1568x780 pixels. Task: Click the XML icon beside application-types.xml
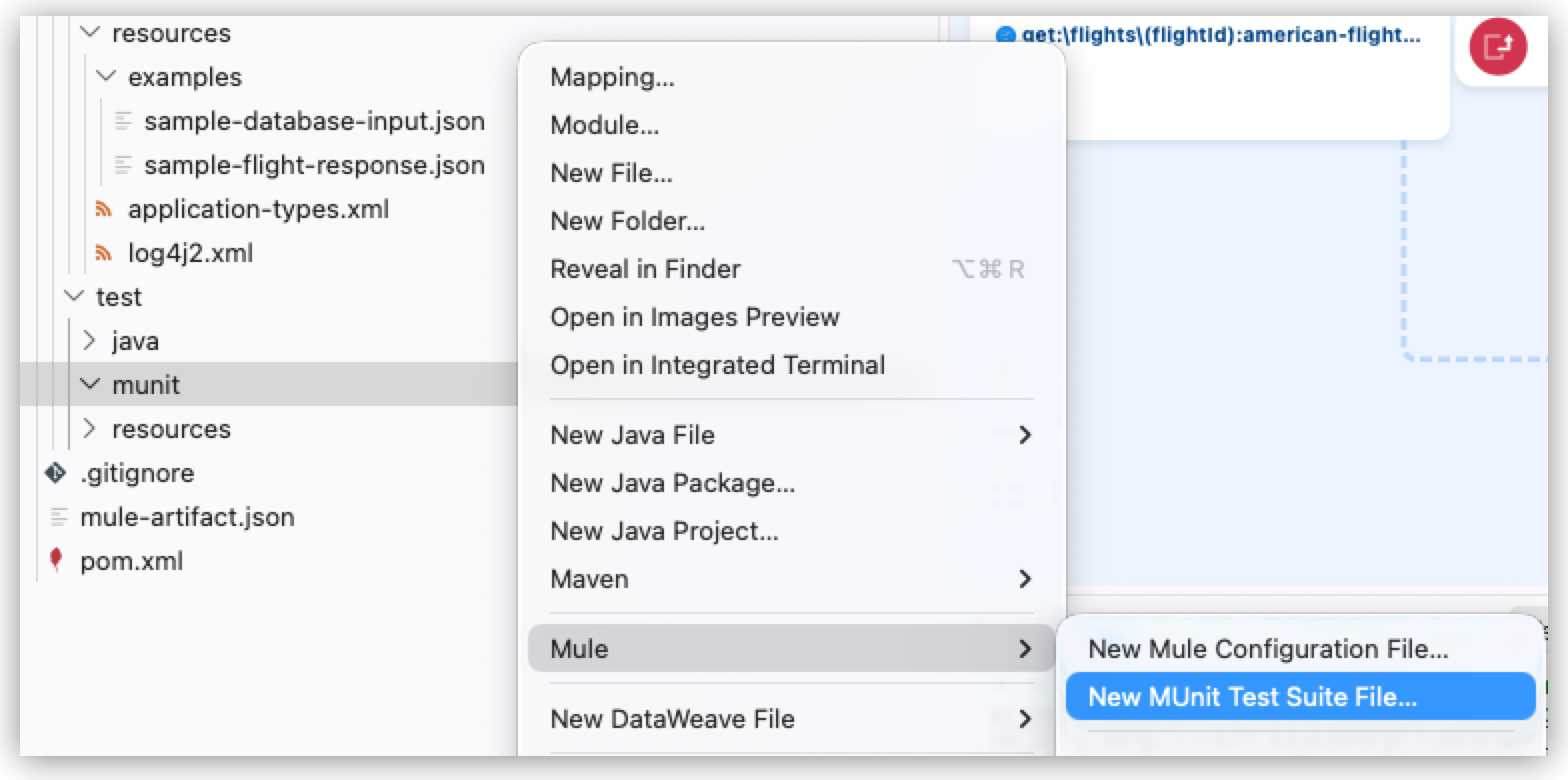(103, 209)
